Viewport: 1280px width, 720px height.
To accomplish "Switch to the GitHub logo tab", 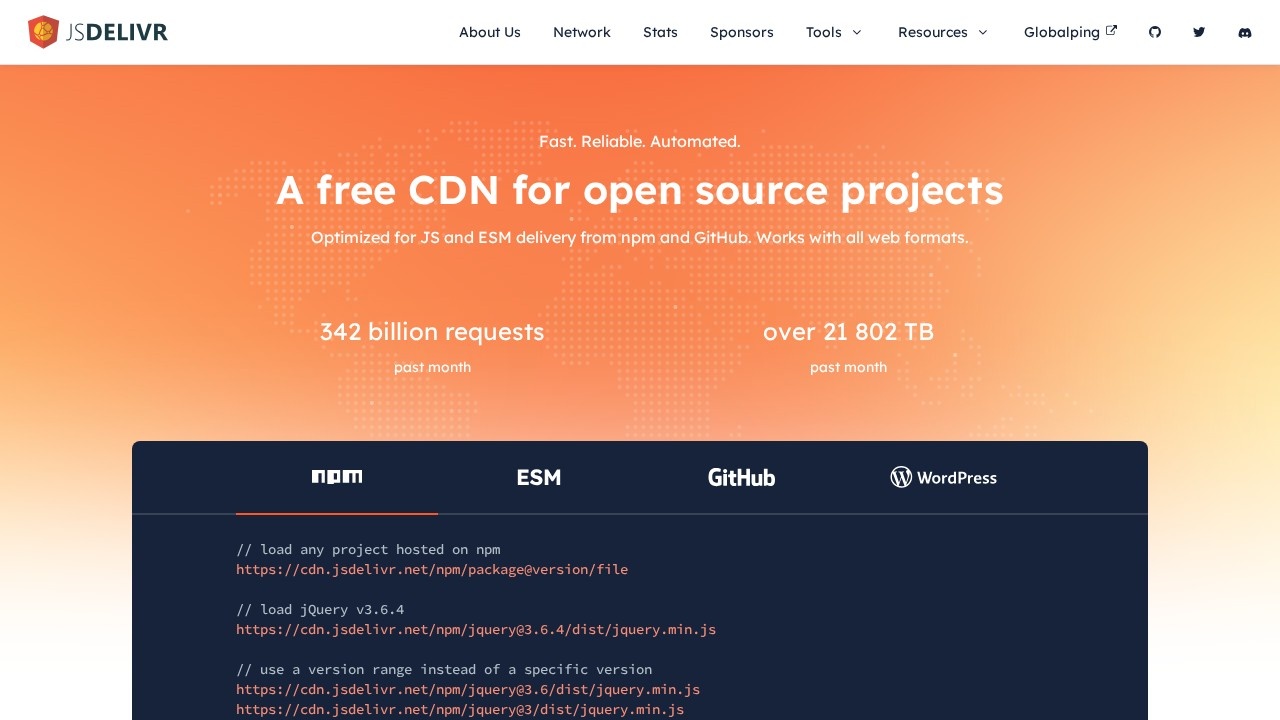I will 741,477.
